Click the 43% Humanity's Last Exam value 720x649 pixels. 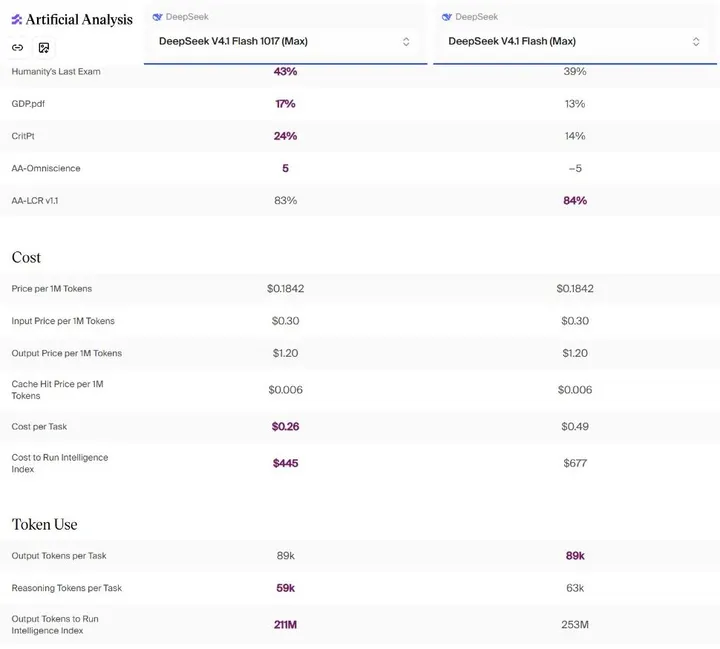tap(285, 71)
